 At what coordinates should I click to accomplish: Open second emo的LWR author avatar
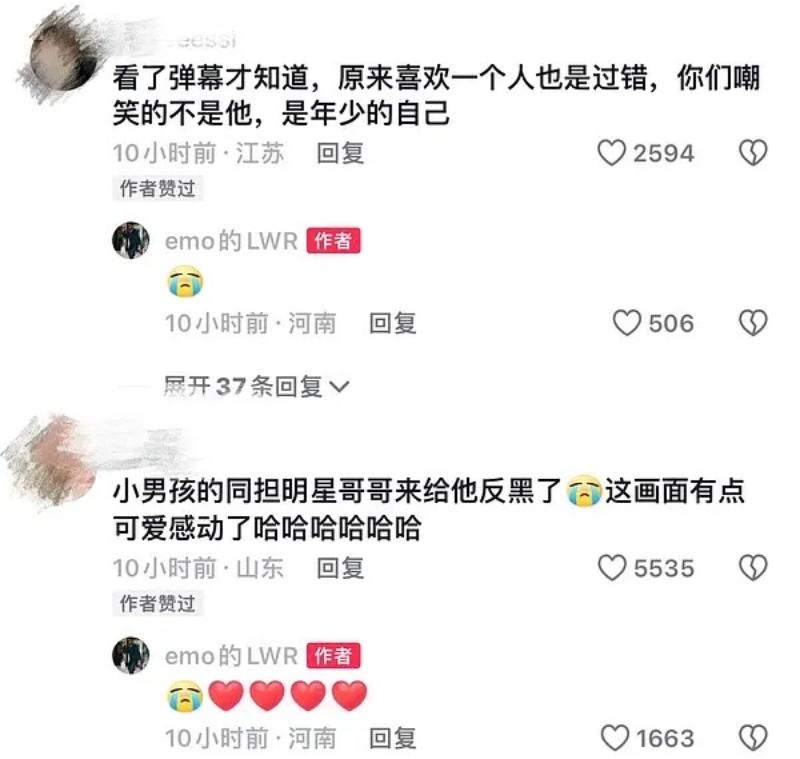click(x=131, y=655)
